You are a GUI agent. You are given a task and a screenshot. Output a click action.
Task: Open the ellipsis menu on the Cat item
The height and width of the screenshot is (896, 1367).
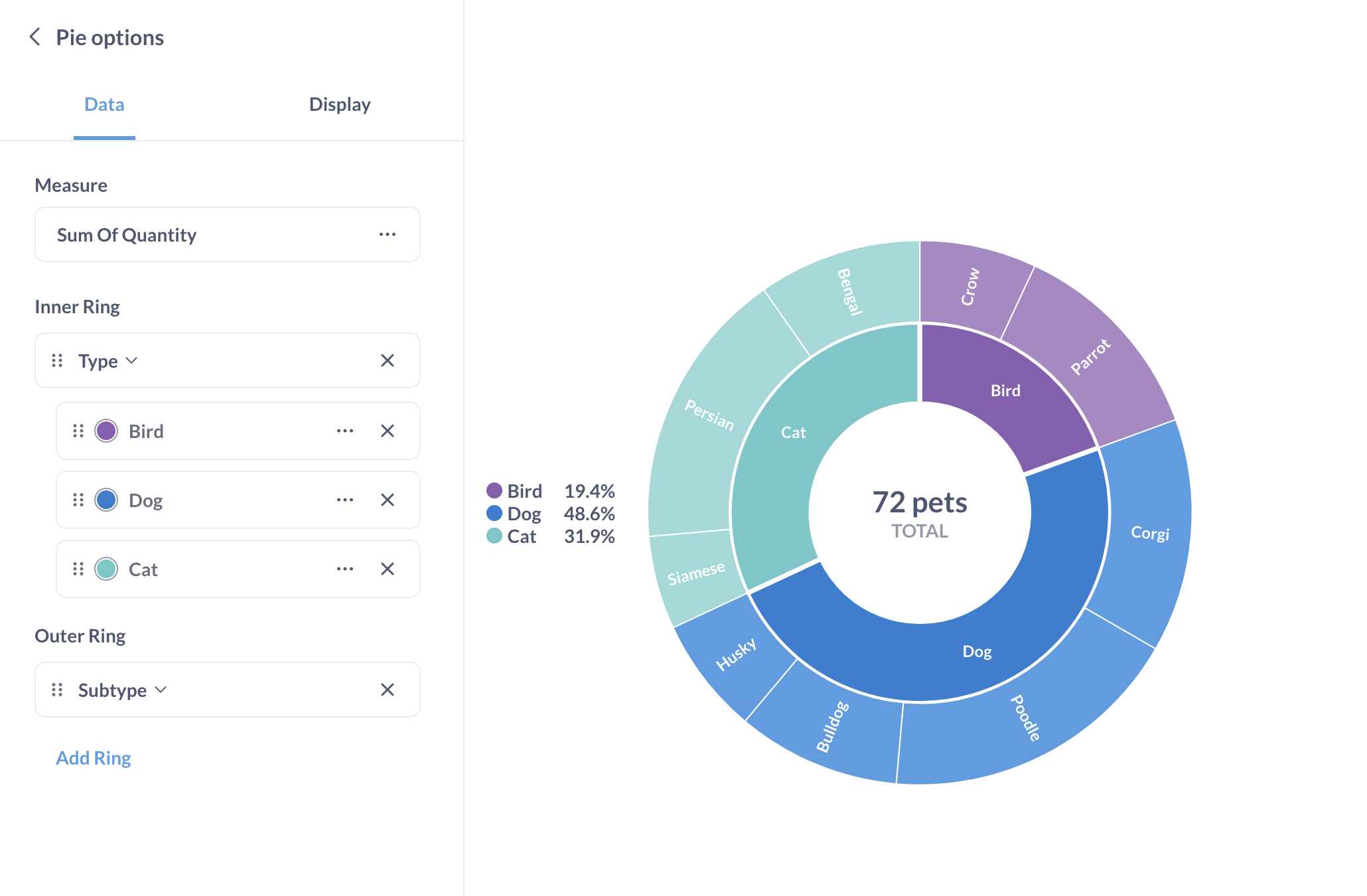click(x=344, y=569)
